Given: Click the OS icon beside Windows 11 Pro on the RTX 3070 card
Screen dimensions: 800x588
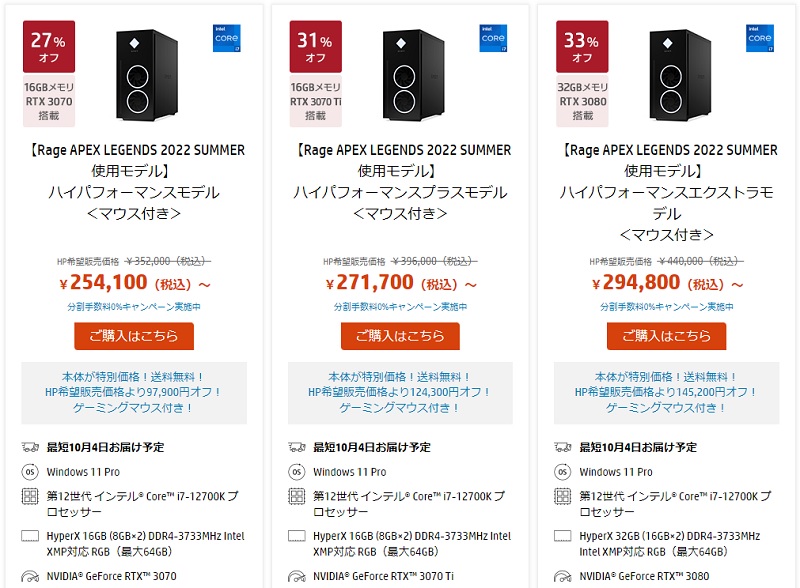Looking at the screenshot, I should pos(30,472).
